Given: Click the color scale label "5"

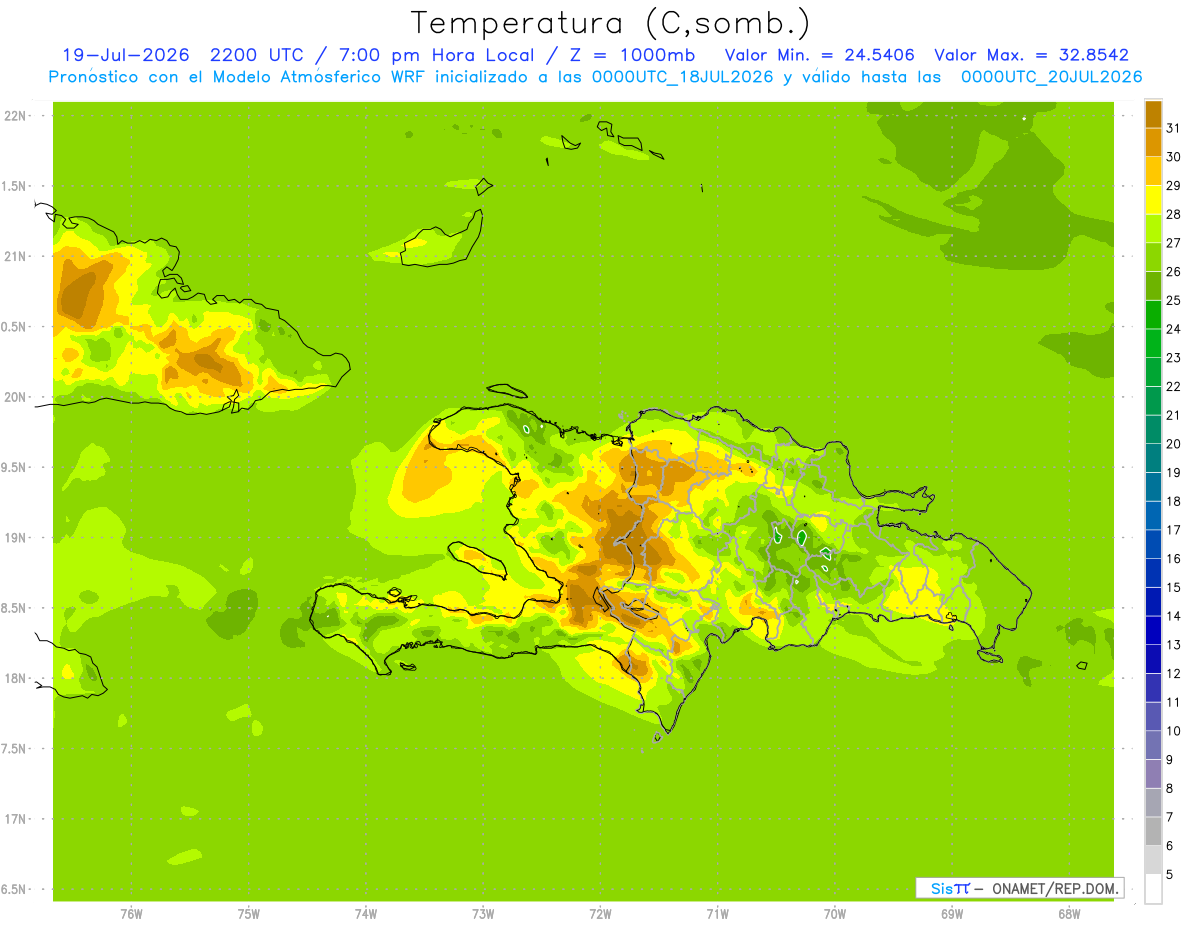Looking at the screenshot, I should 1170,875.
